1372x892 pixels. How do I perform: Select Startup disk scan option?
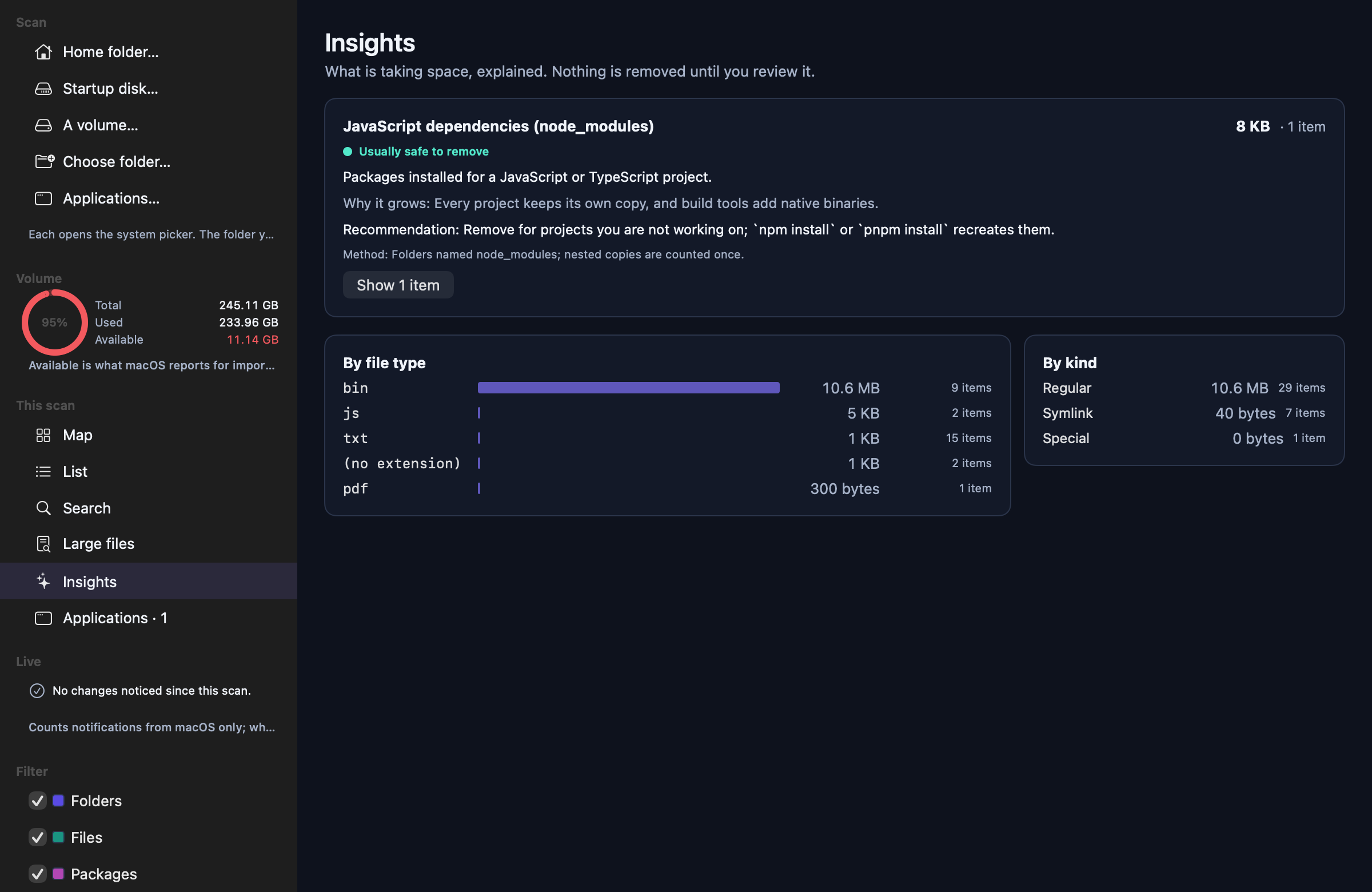(x=149, y=89)
